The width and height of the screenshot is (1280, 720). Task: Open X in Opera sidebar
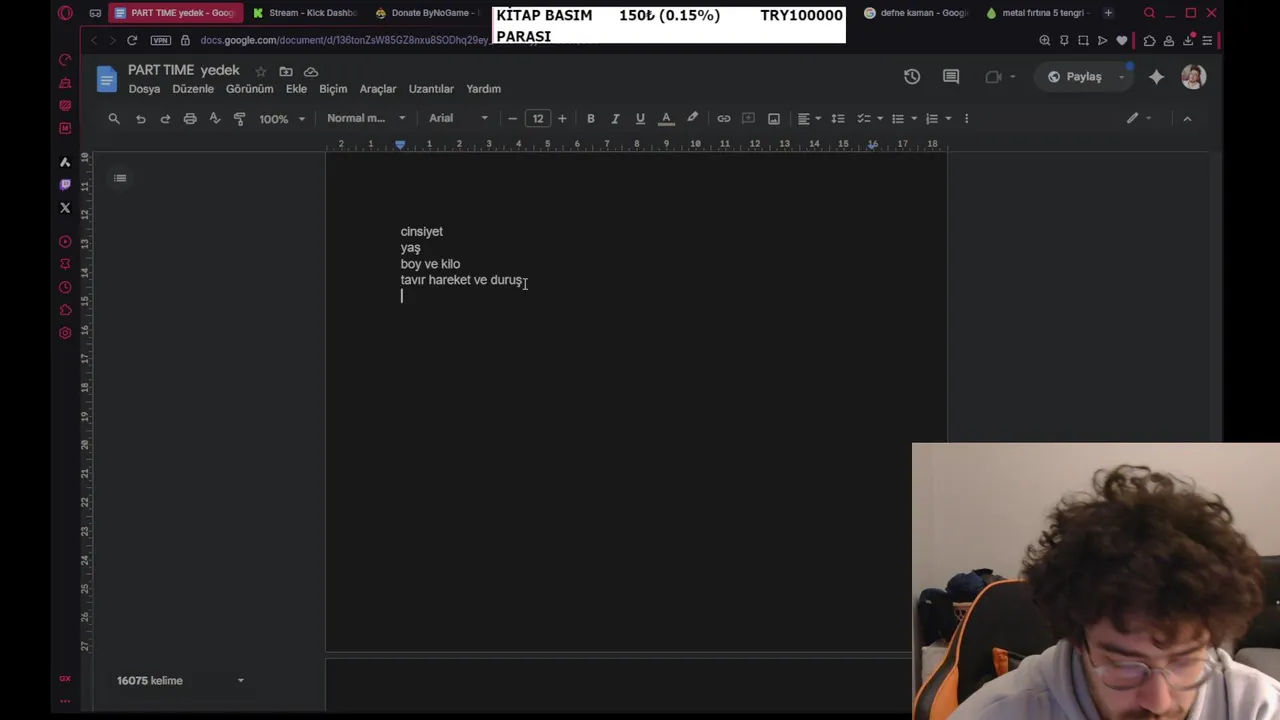coord(65,208)
